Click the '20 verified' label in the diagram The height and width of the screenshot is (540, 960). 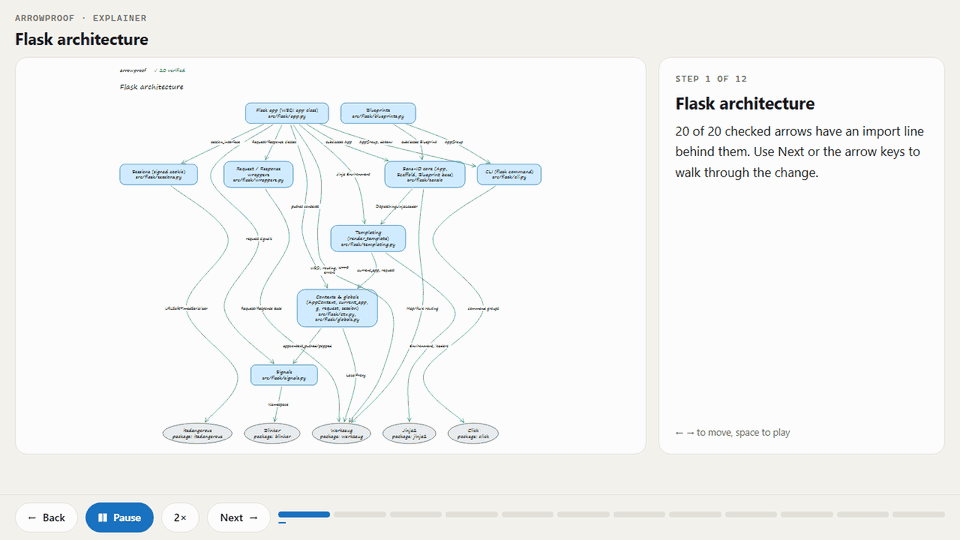tap(170, 70)
